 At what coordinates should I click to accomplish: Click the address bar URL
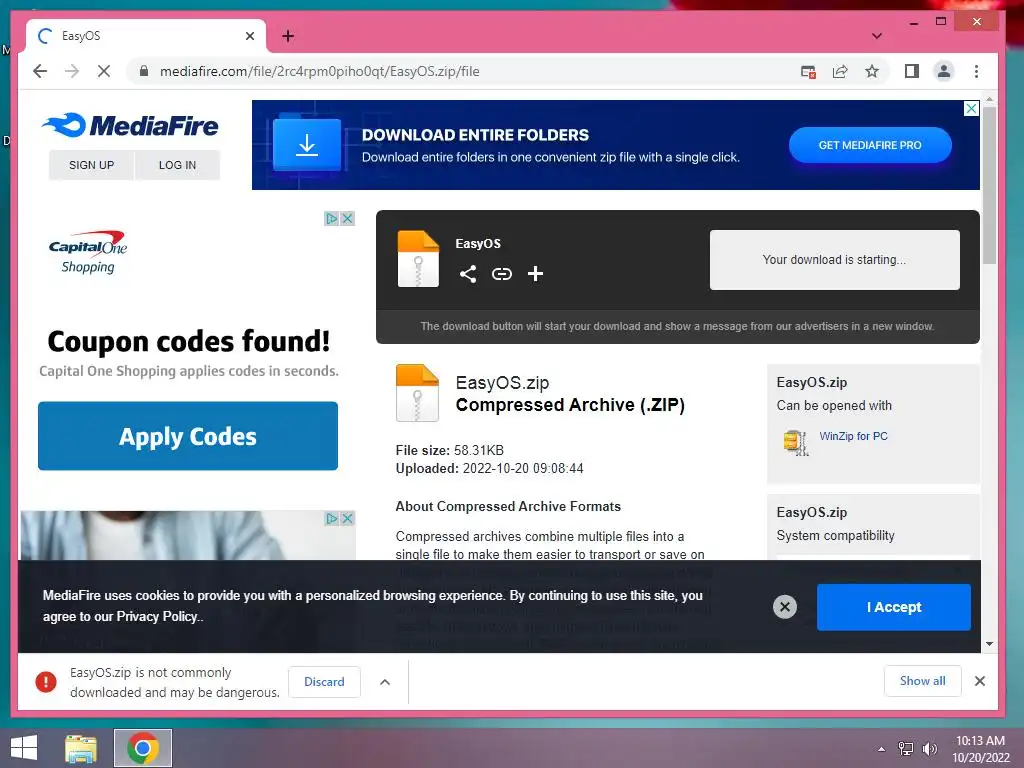319,71
